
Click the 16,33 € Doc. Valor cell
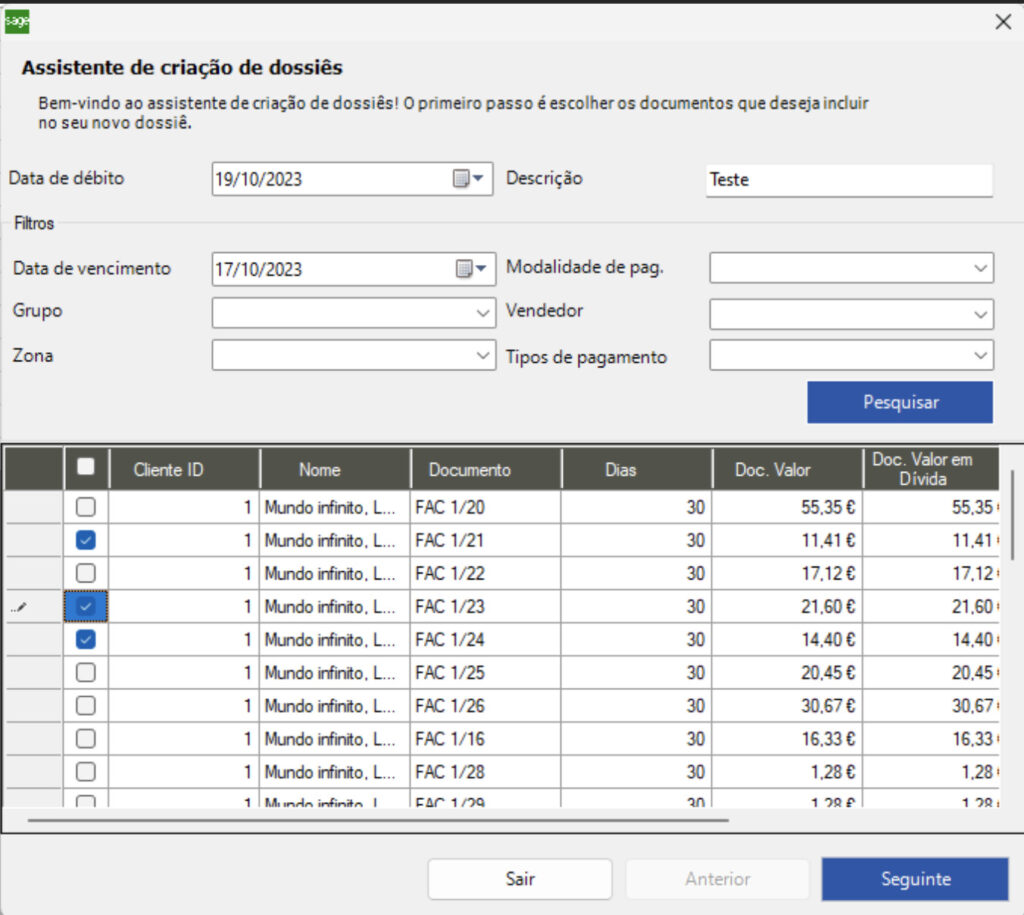[x=788, y=739]
